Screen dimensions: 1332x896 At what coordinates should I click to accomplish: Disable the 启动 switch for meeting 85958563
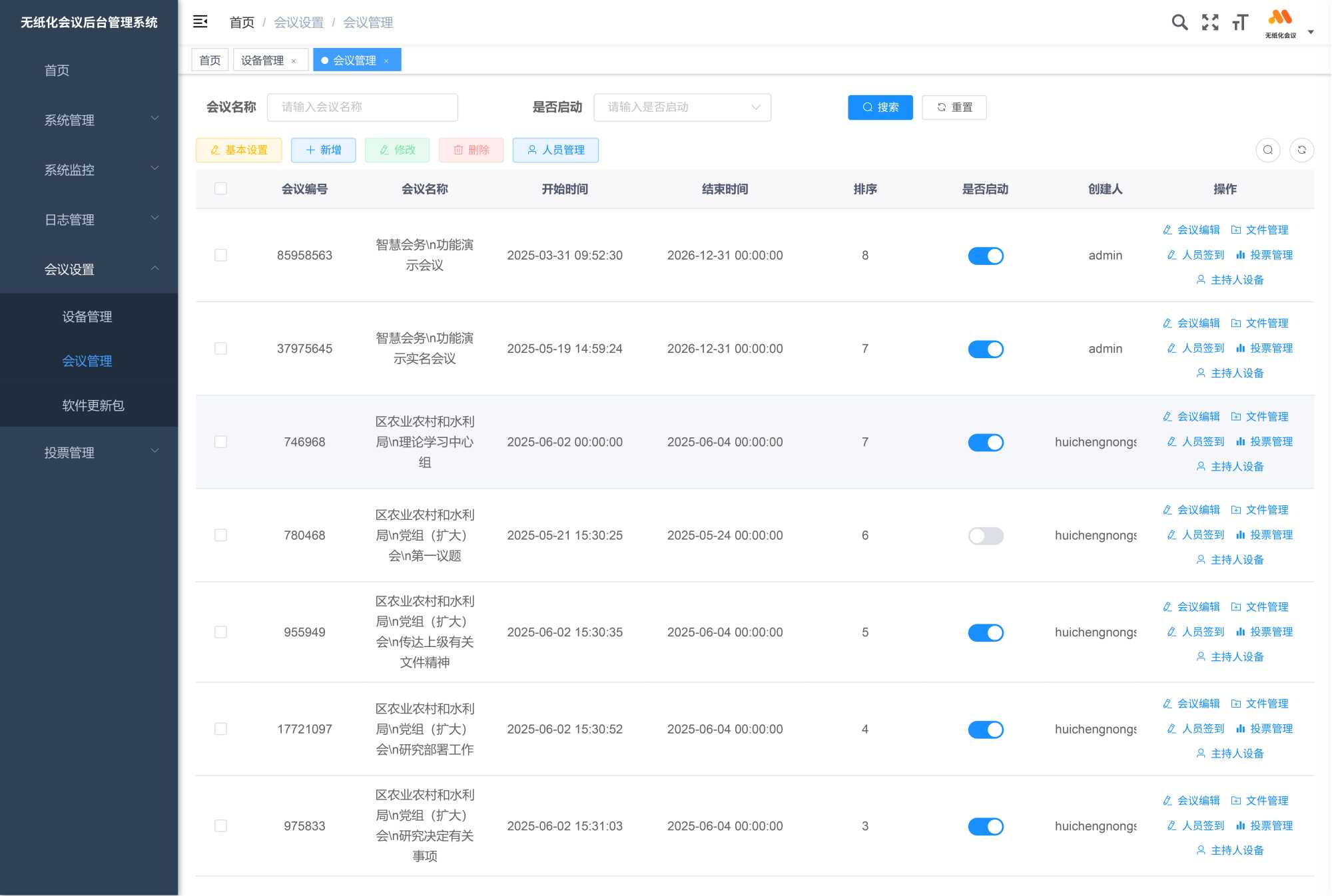[x=985, y=256]
